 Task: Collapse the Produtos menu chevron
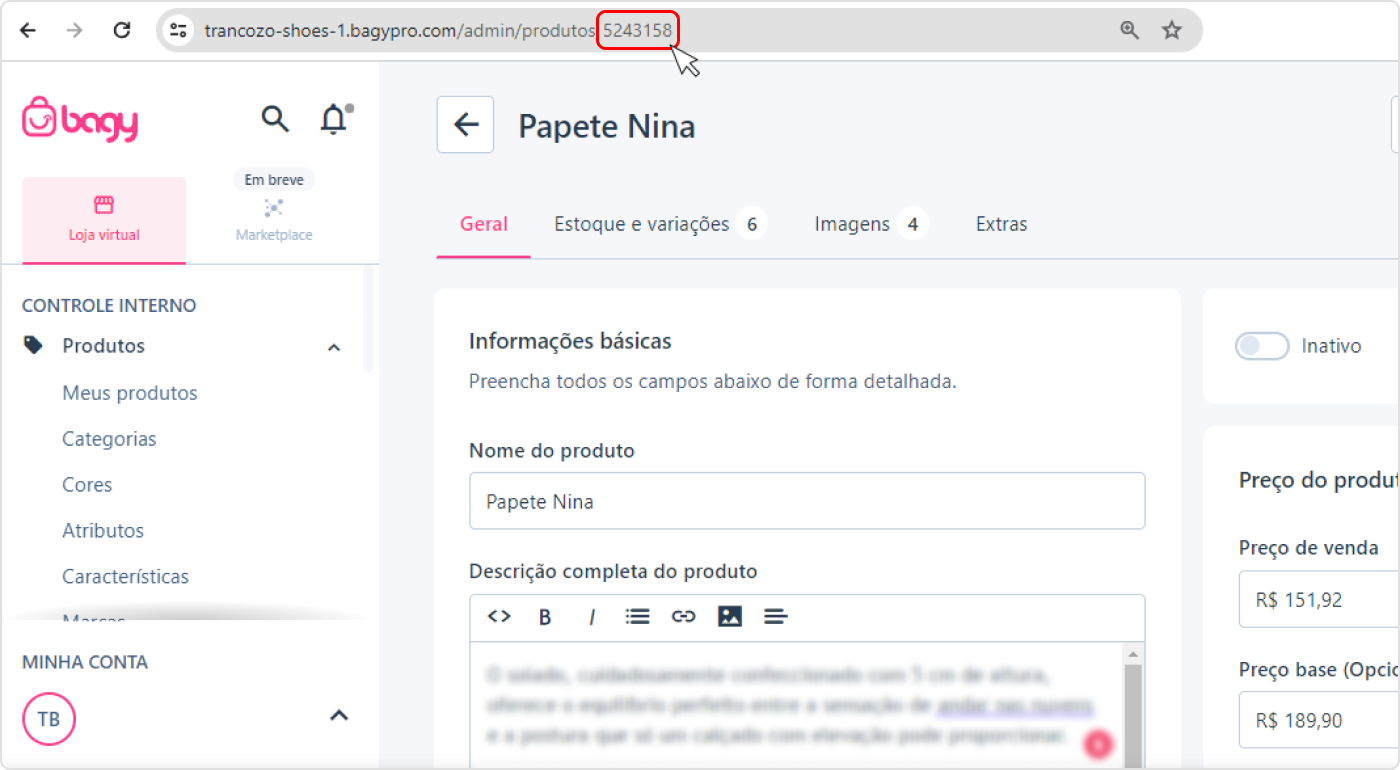point(334,347)
